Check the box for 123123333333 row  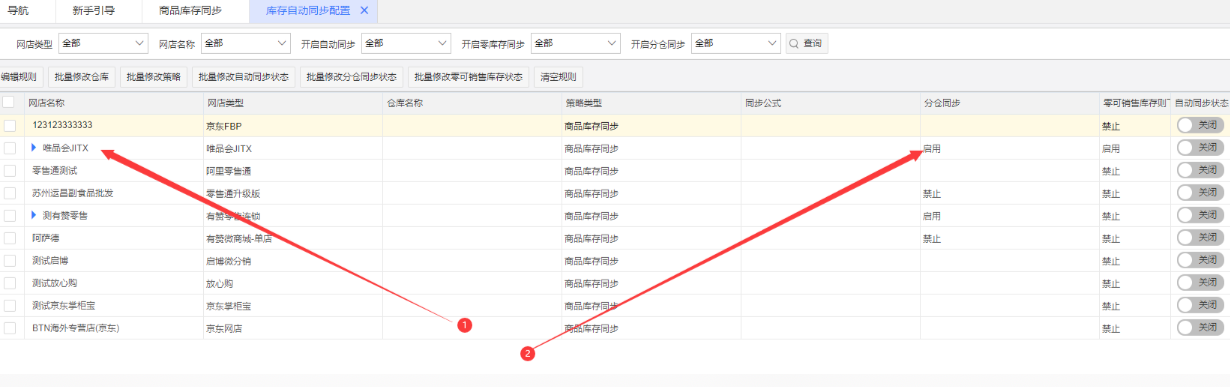pyautogui.click(x=9, y=125)
